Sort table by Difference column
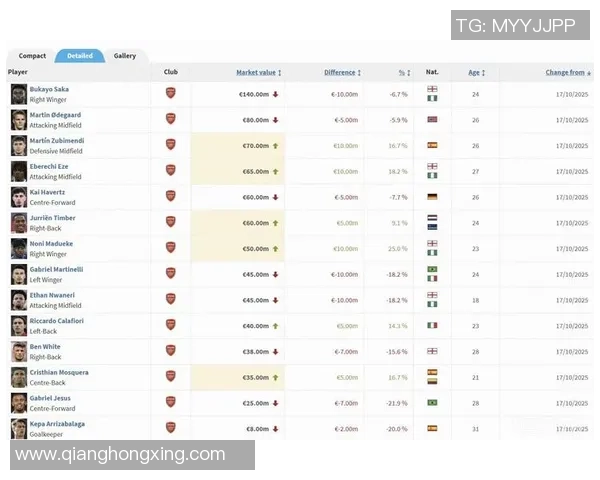This screenshot has width=600, height=480. (342, 72)
